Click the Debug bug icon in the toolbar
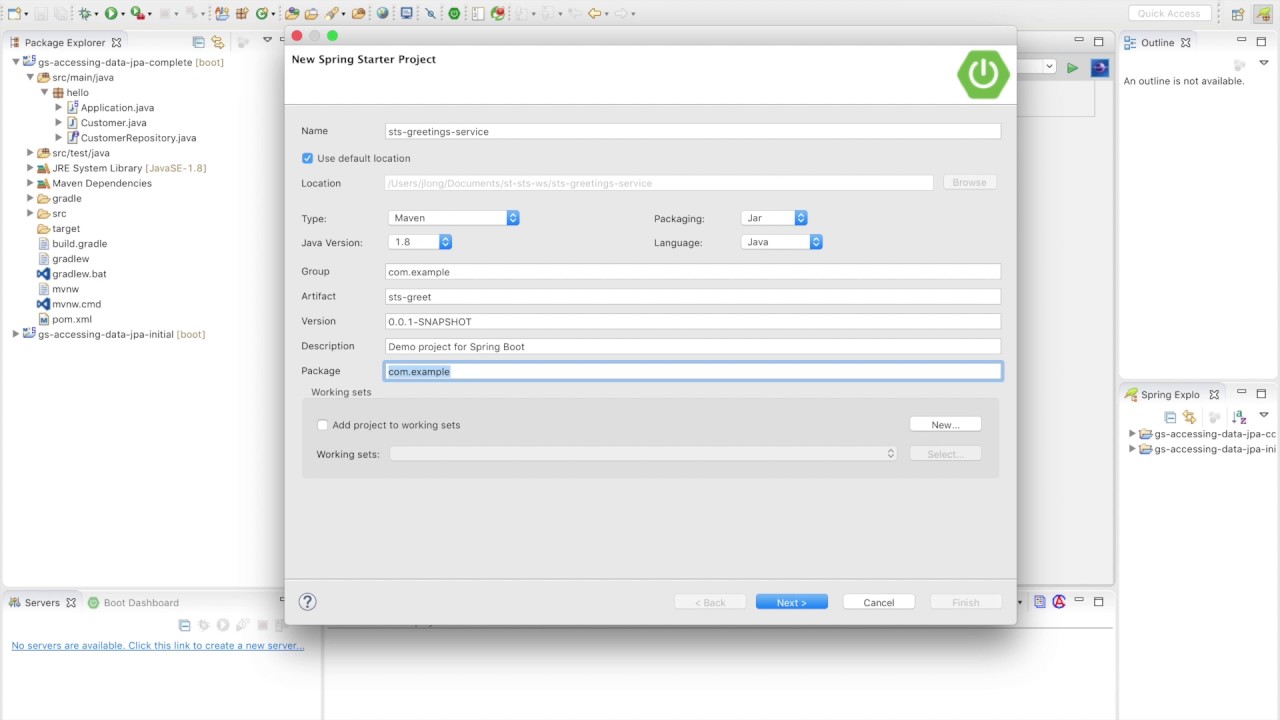 [x=84, y=14]
